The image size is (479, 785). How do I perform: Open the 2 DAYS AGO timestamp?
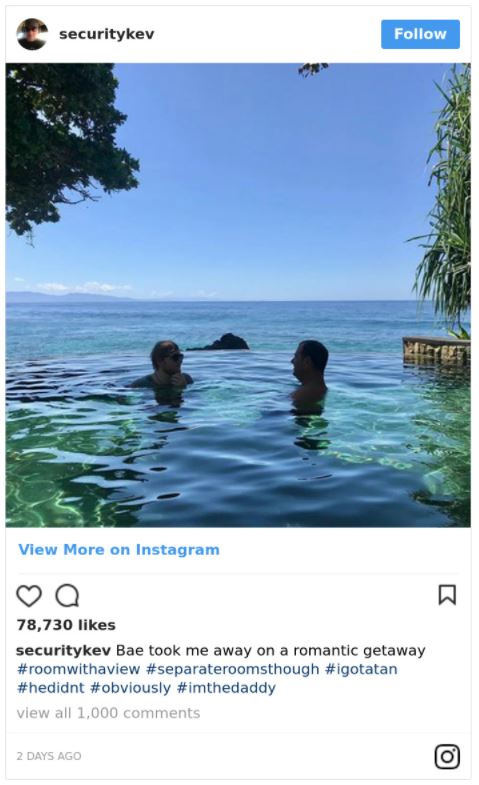49,756
